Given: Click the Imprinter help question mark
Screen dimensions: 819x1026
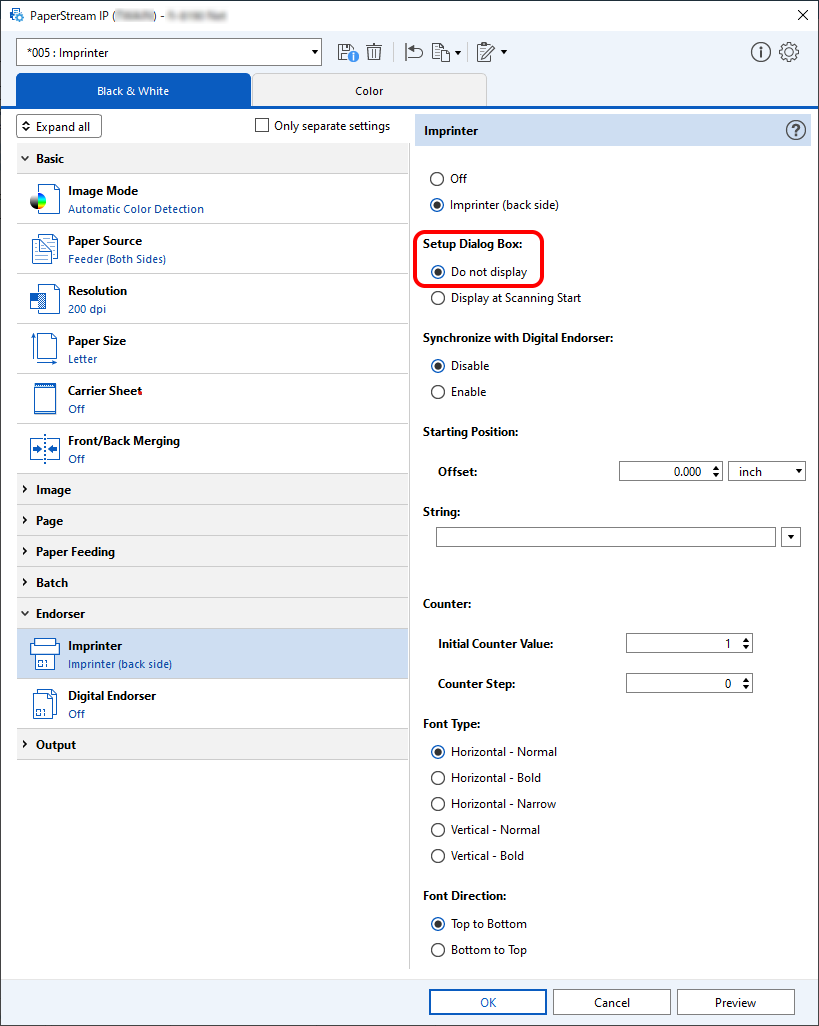Looking at the screenshot, I should [795, 130].
